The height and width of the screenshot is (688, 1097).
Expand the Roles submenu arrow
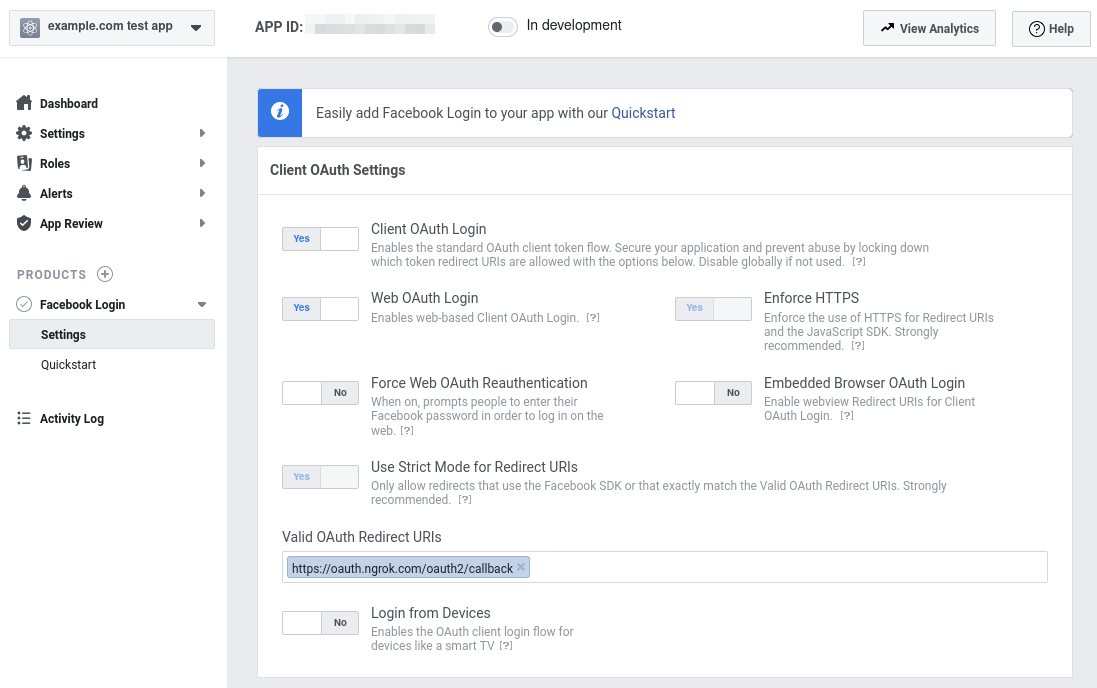(202, 163)
